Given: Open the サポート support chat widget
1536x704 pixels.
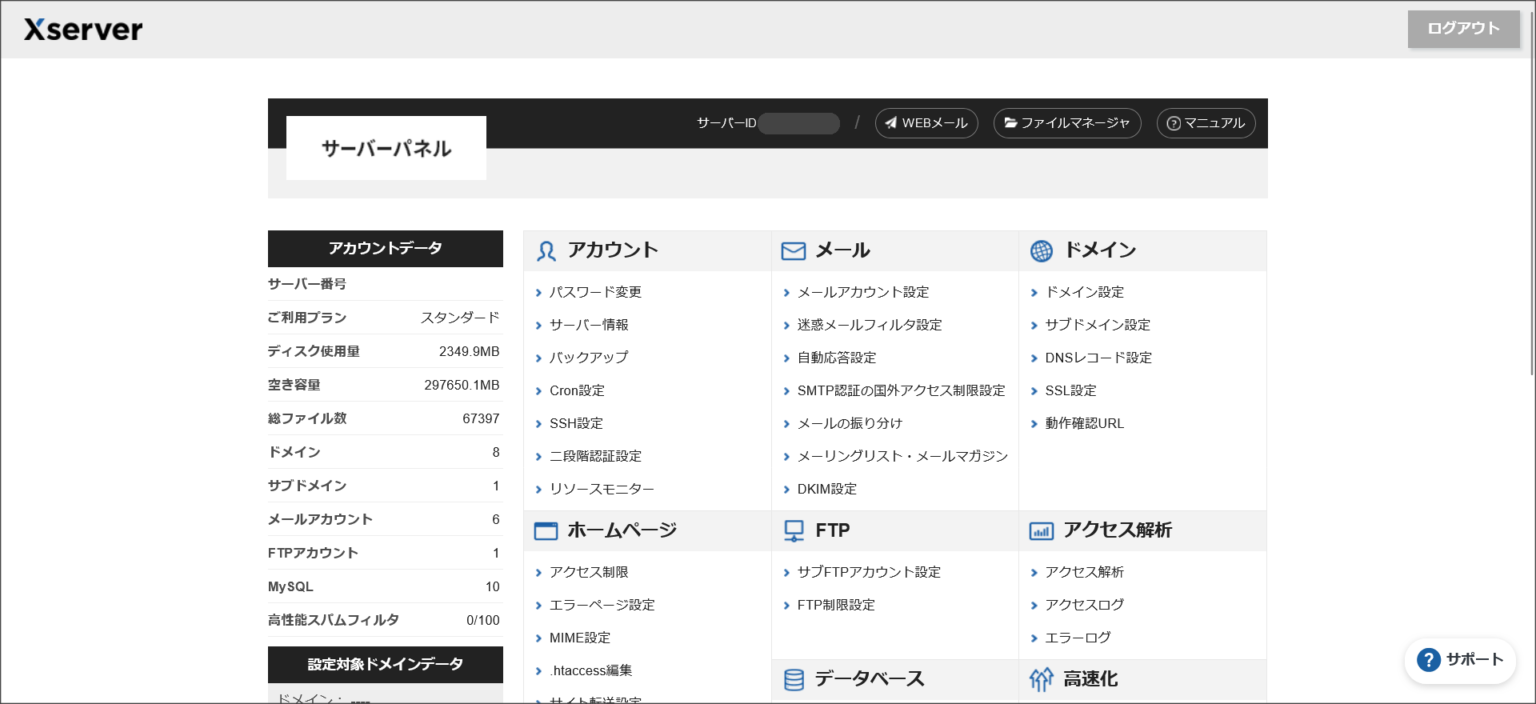Looking at the screenshot, I should [x=1460, y=660].
